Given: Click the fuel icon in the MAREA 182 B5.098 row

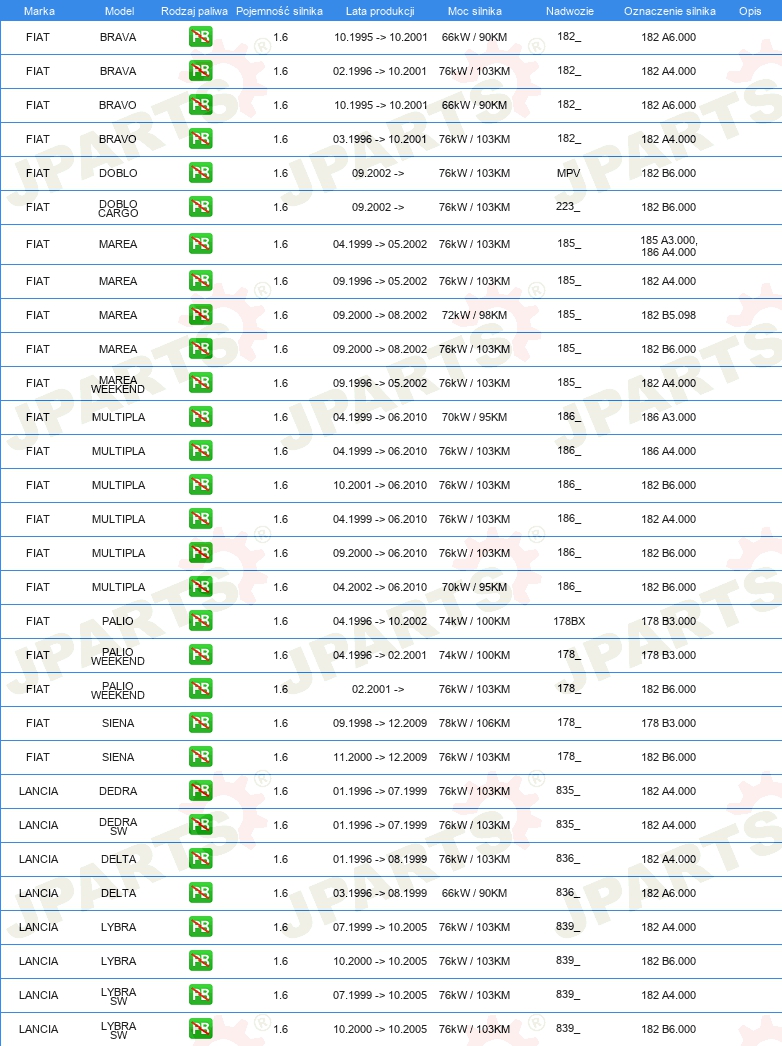Looking at the screenshot, I should point(200,315).
